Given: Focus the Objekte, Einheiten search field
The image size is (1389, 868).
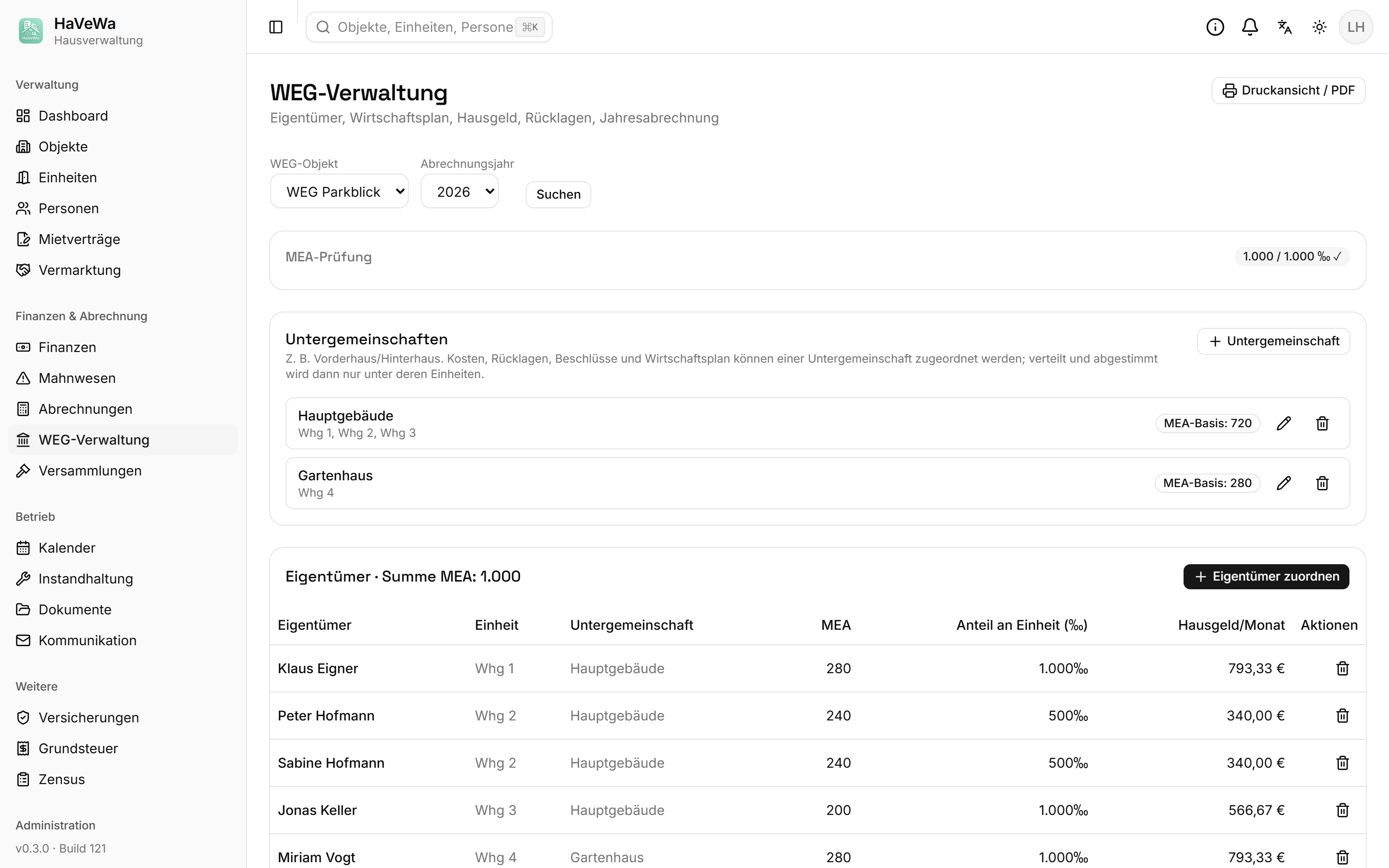Looking at the screenshot, I should pos(429,27).
